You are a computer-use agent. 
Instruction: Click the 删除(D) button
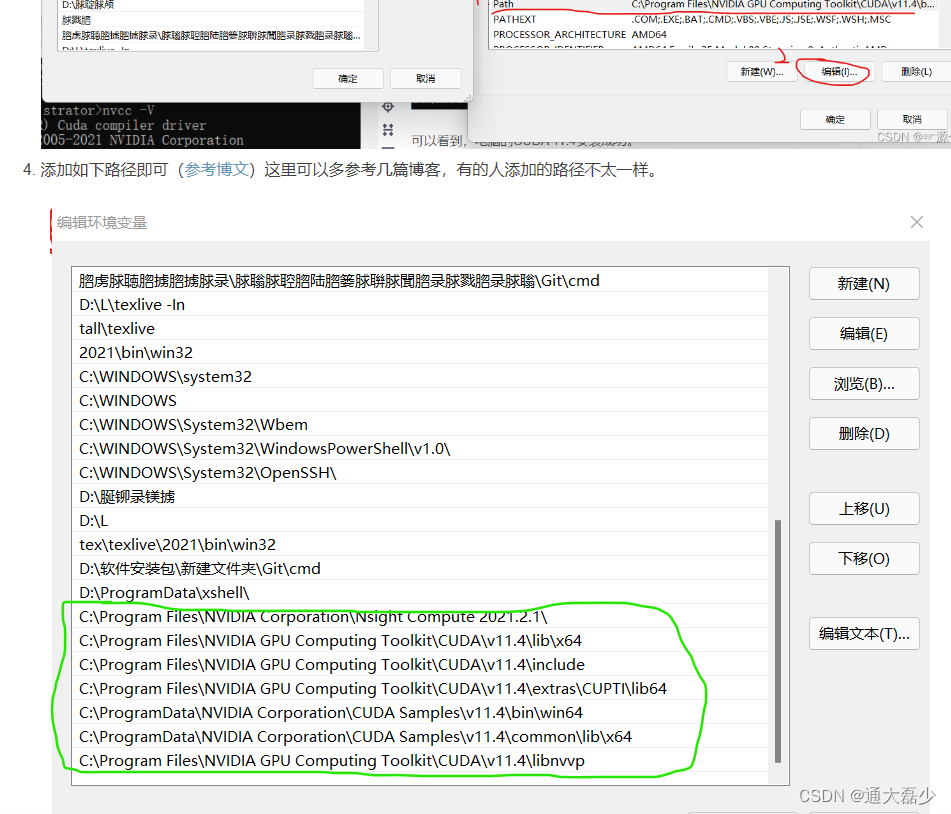[x=863, y=433]
